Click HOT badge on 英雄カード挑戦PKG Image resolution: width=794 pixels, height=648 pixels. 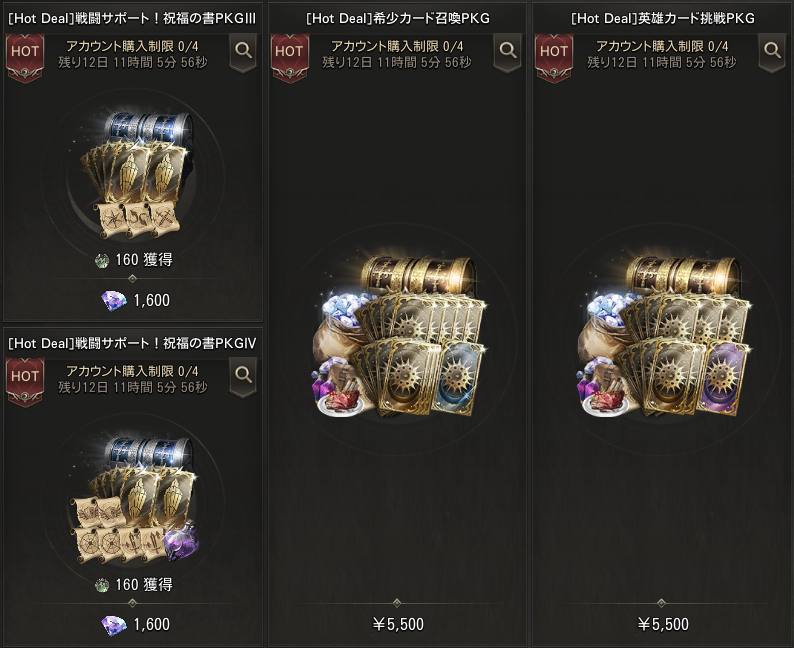(554, 58)
